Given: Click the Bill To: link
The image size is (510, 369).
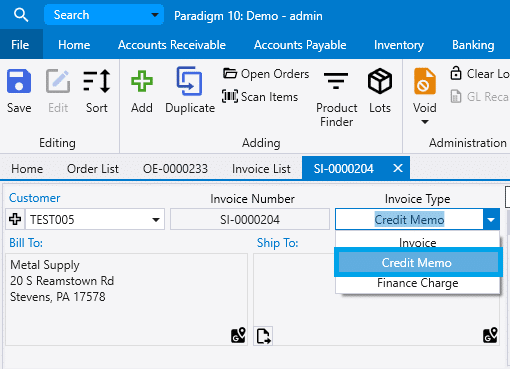Looking at the screenshot, I should point(26,243).
